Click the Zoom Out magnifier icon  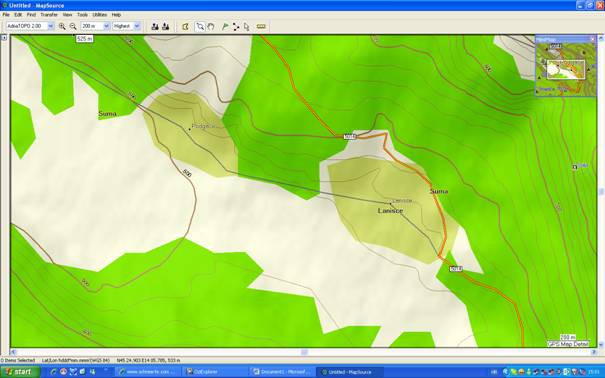73,26
